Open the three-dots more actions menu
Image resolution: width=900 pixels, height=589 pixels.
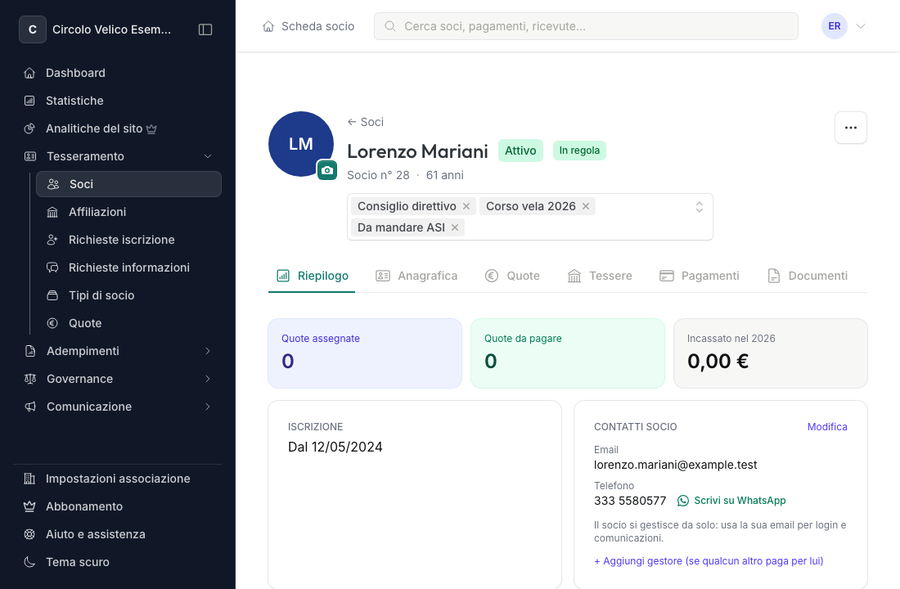pyautogui.click(x=851, y=127)
